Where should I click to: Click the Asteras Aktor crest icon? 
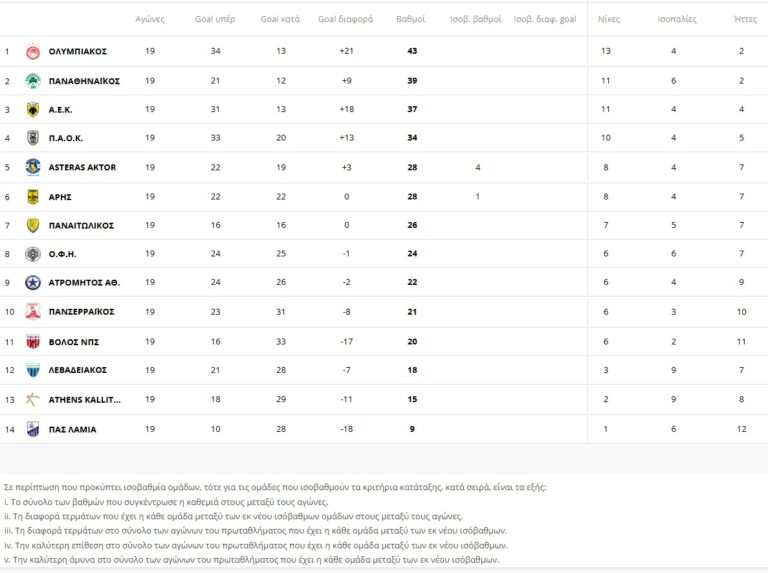[32, 167]
